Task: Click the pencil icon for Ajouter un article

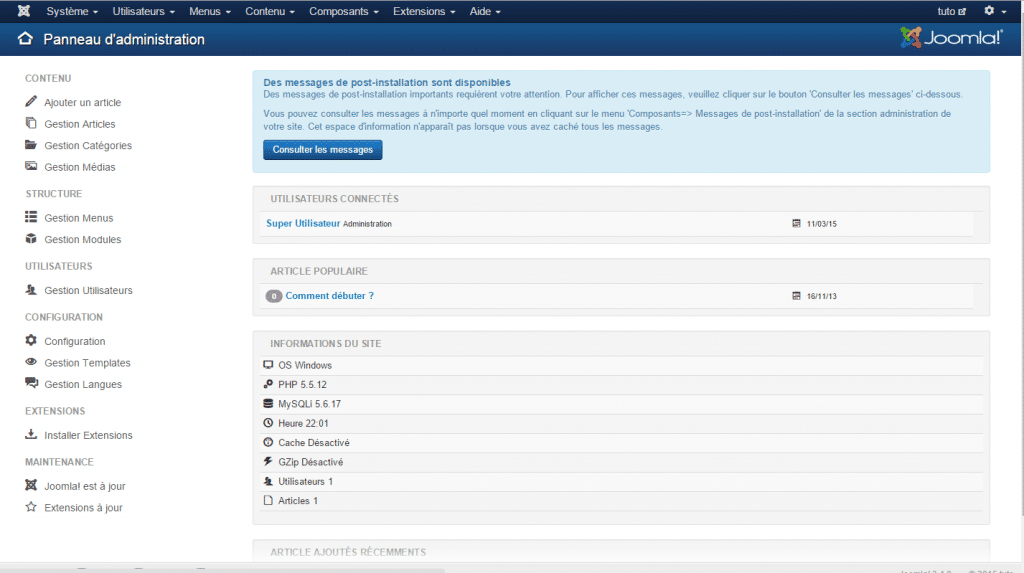Action: click(31, 102)
